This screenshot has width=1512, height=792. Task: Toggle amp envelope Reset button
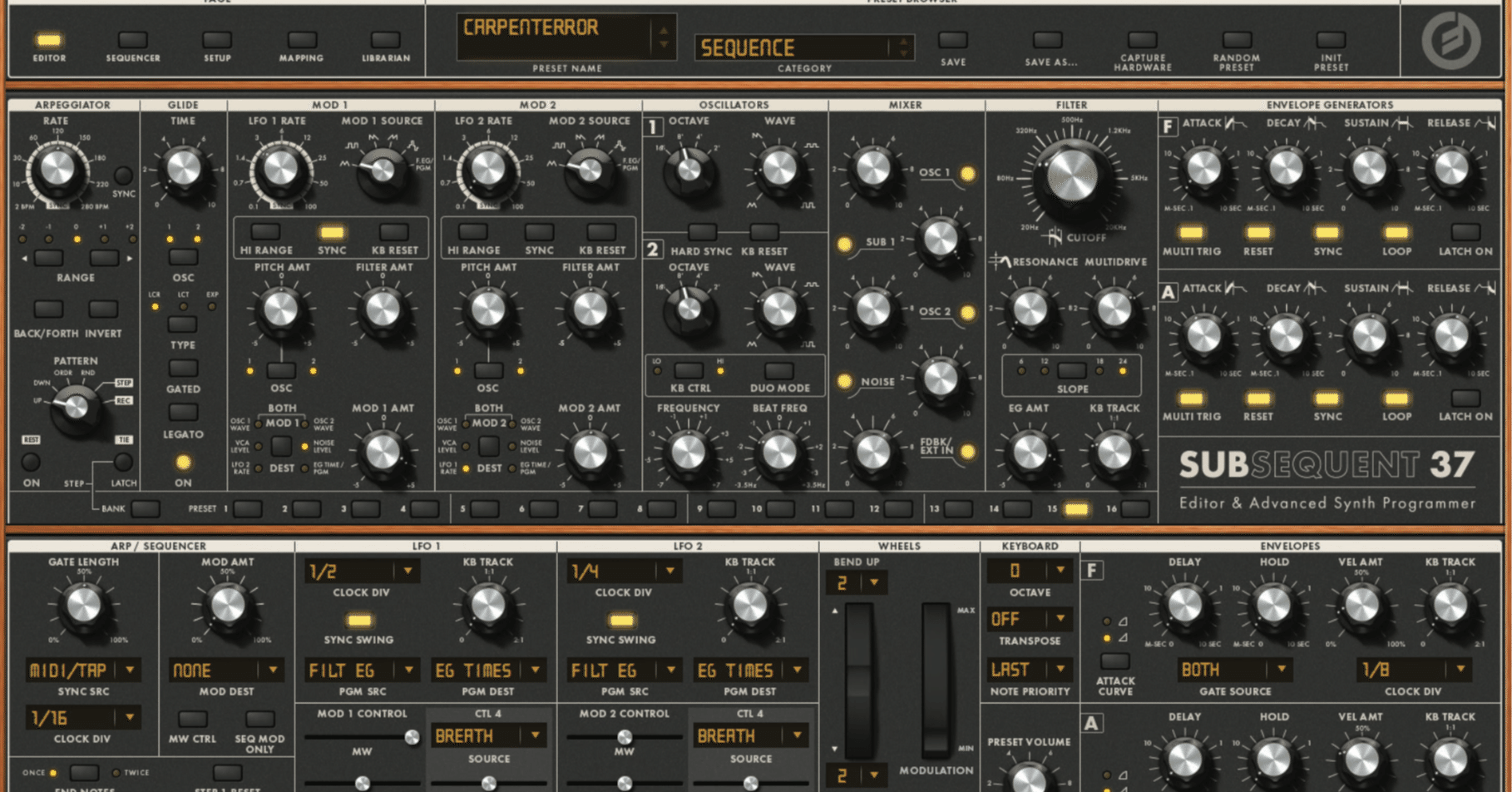click(1258, 398)
